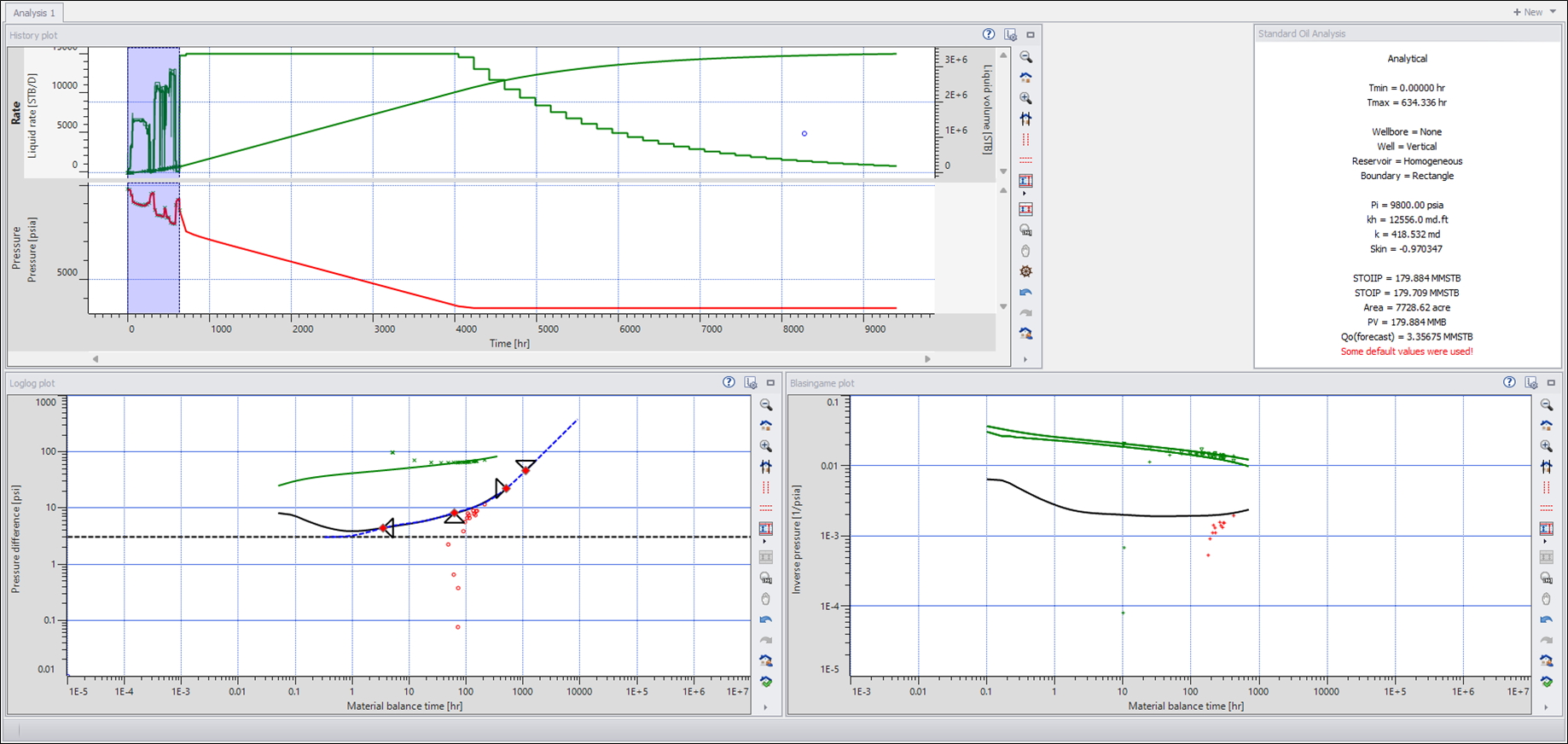Open Loglog plot settings icon
Screen dimensions: 1568x744
click(751, 382)
